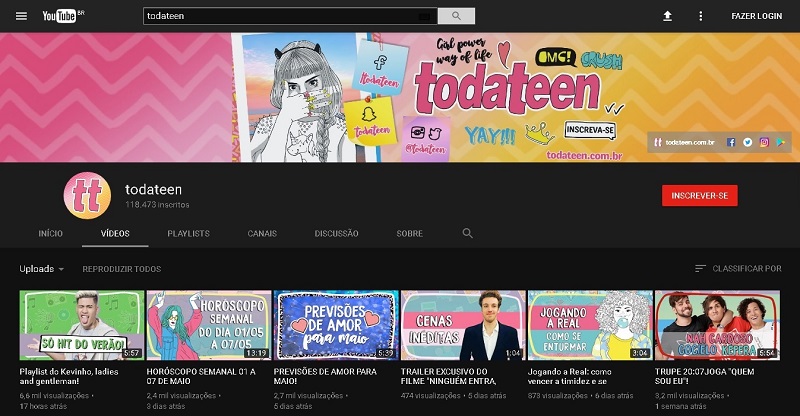This screenshot has width=800, height=416.
Task: Click the sort lines icon beside Classificar por
Action: coord(700,268)
